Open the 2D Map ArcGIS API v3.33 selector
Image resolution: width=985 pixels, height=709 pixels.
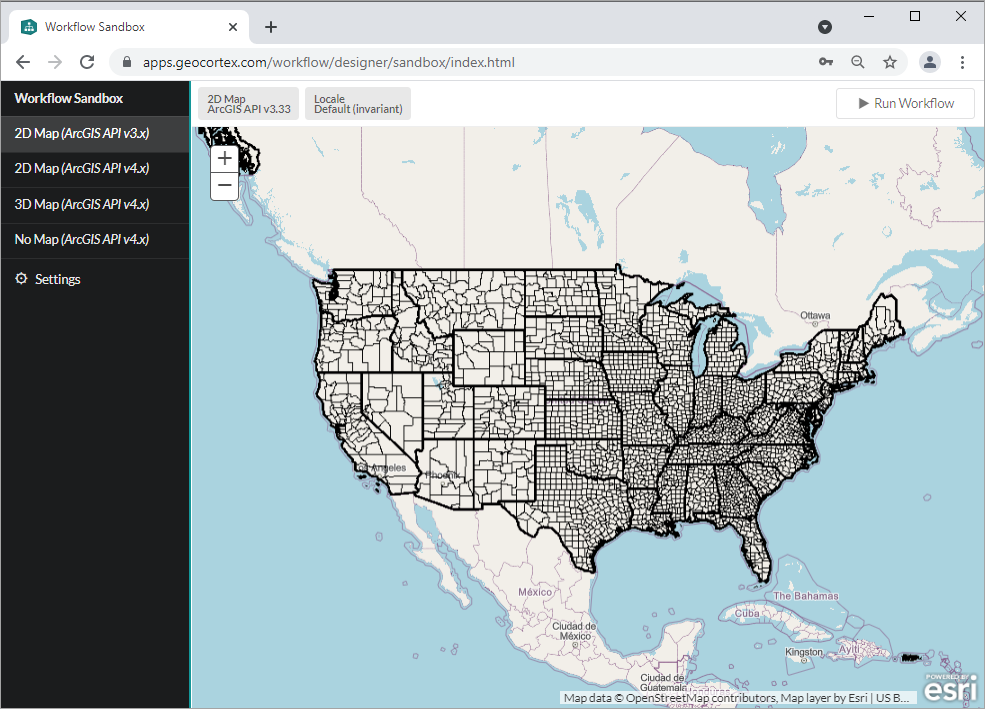click(x=247, y=103)
